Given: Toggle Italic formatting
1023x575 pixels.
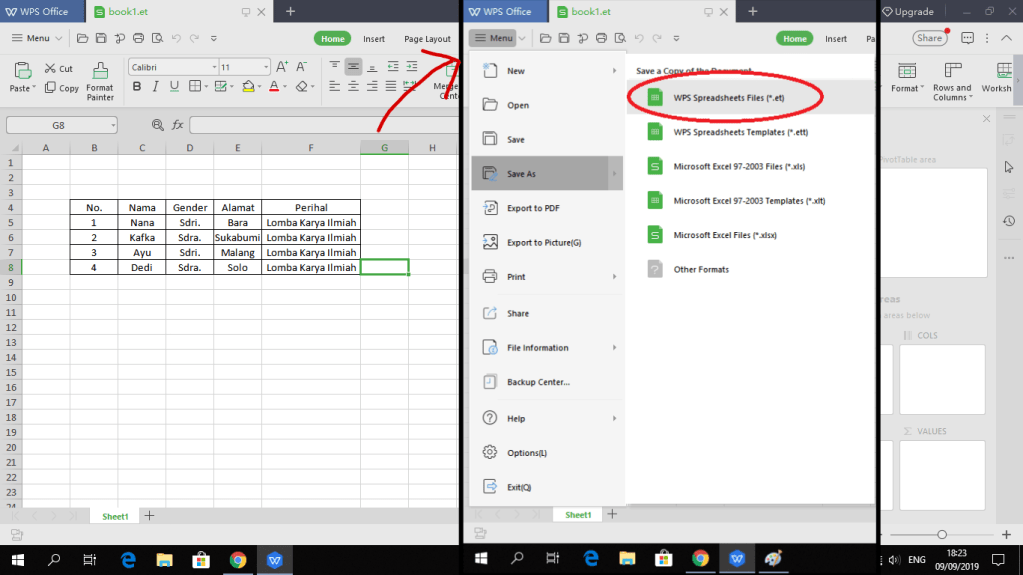Looking at the screenshot, I should [x=153, y=87].
